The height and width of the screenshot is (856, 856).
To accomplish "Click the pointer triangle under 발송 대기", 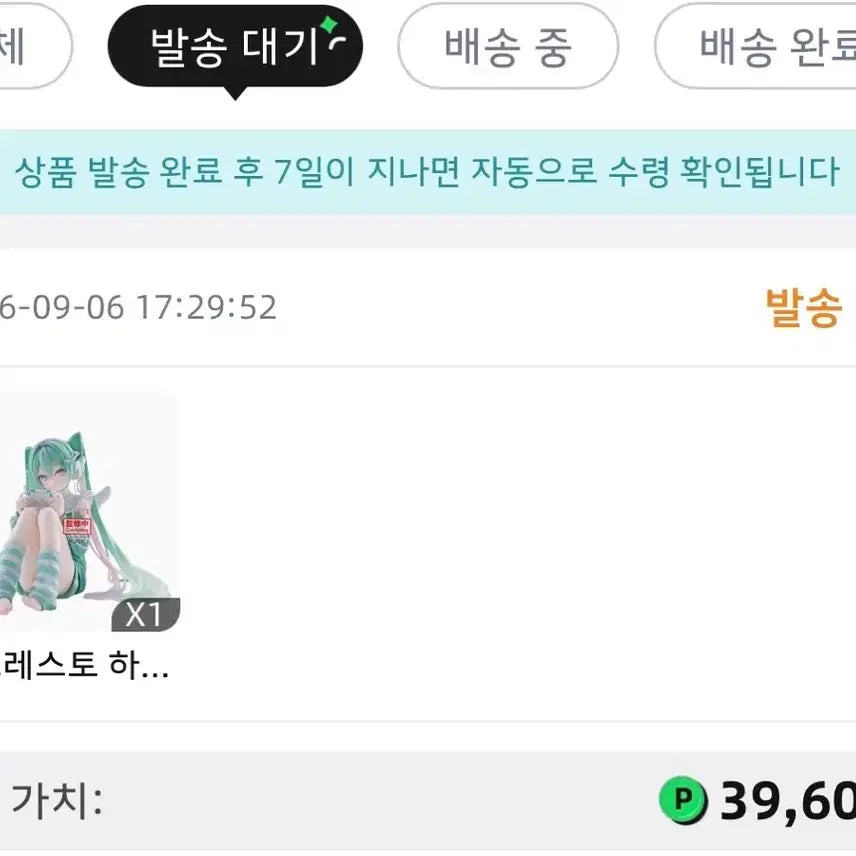I will [235, 93].
